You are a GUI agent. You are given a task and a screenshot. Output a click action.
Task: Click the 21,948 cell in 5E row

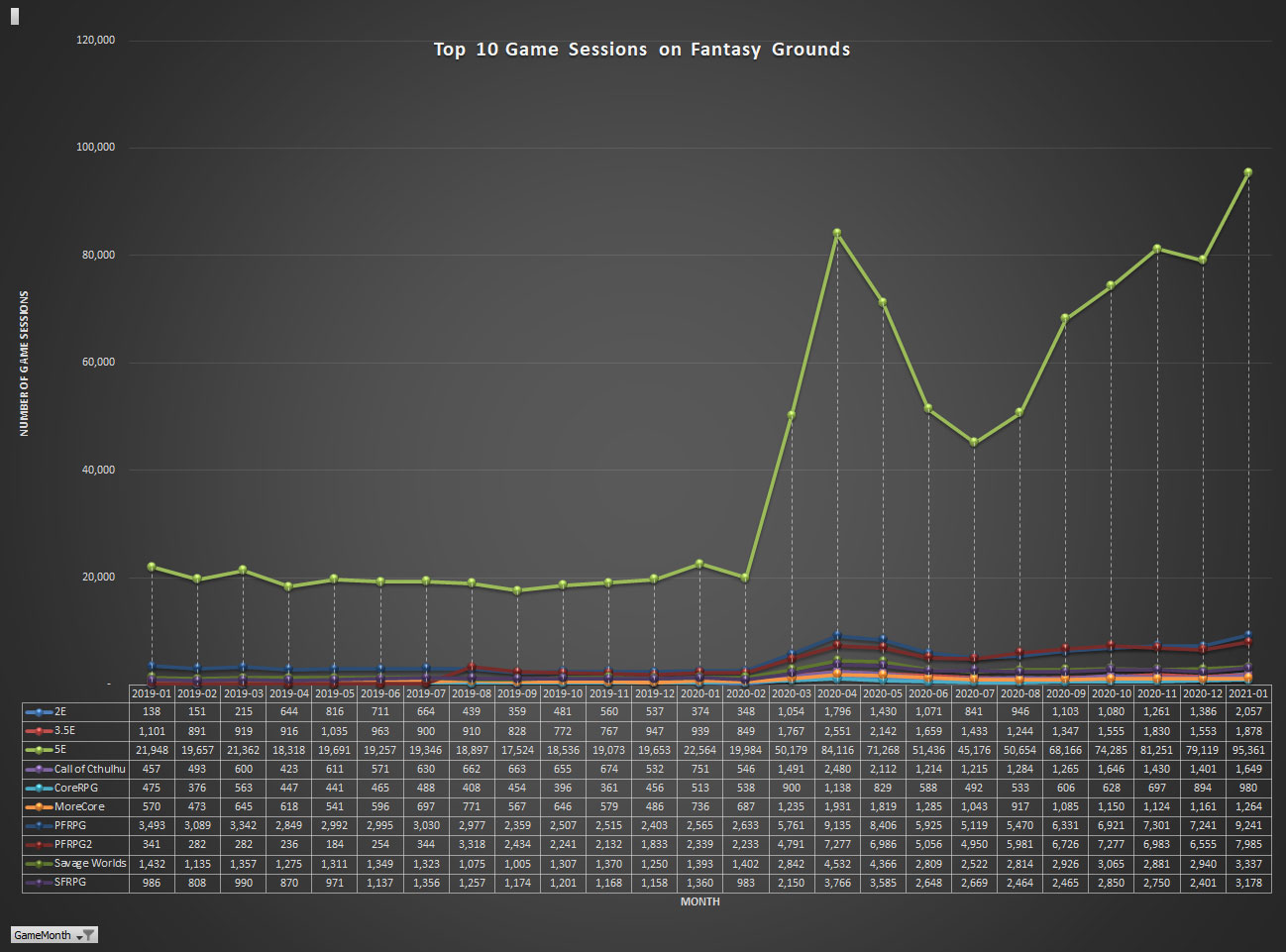point(152,750)
